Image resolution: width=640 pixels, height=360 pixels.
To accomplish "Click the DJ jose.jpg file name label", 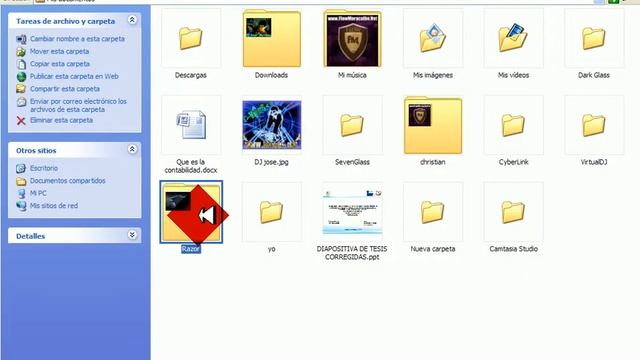I will 271,162.
